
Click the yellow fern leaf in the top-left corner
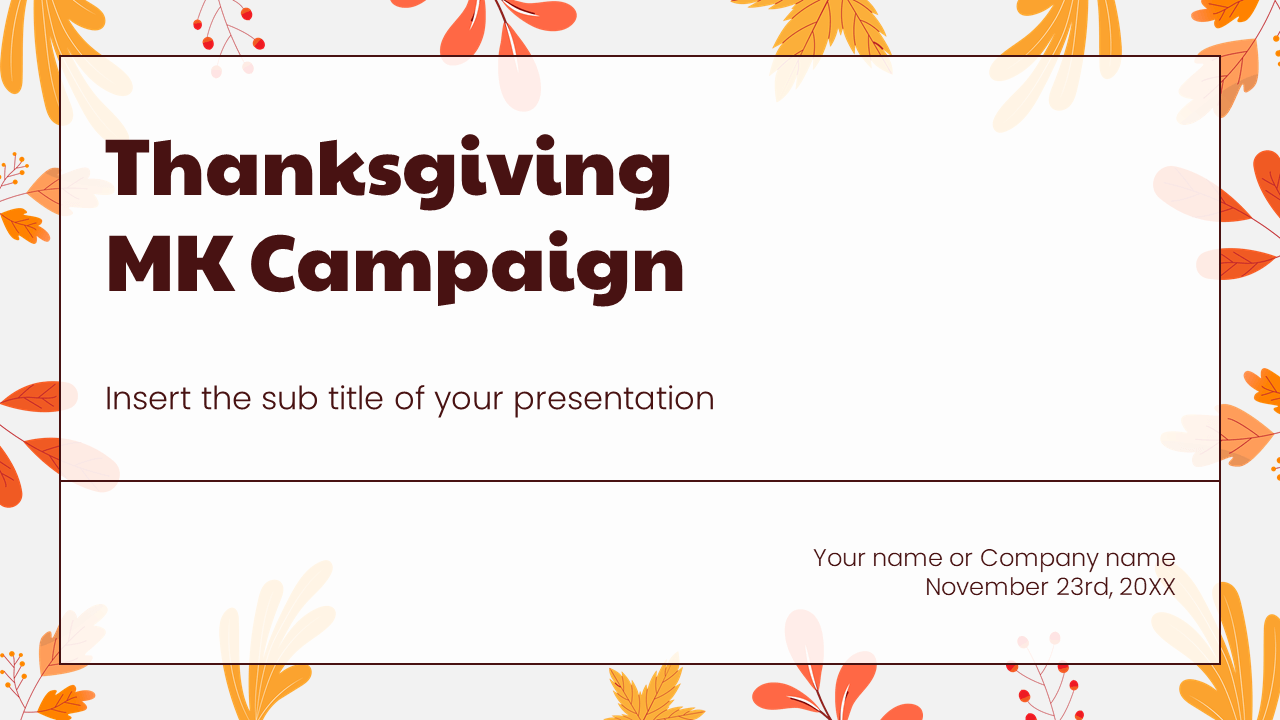click(52, 50)
